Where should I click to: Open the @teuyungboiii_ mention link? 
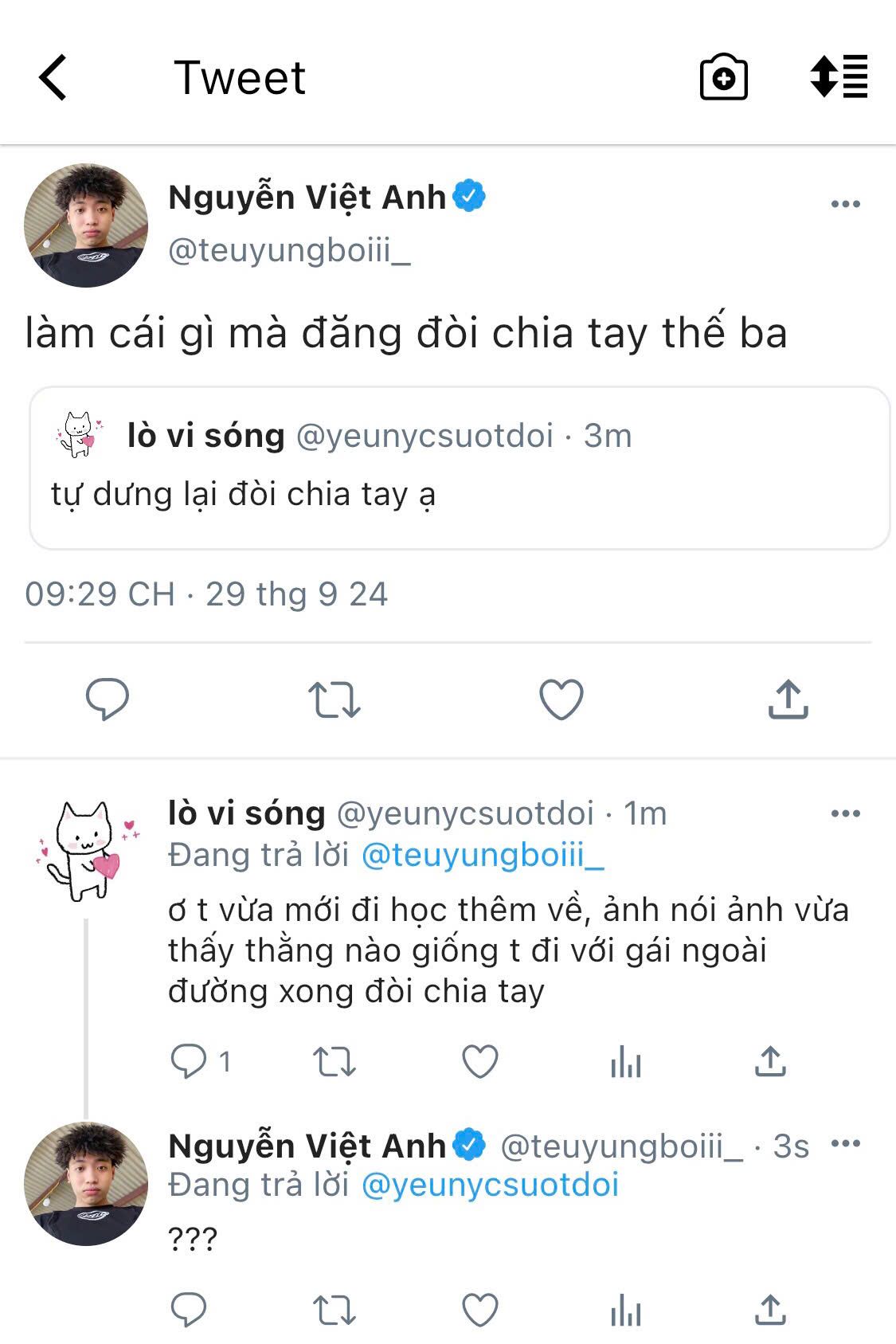tap(483, 855)
